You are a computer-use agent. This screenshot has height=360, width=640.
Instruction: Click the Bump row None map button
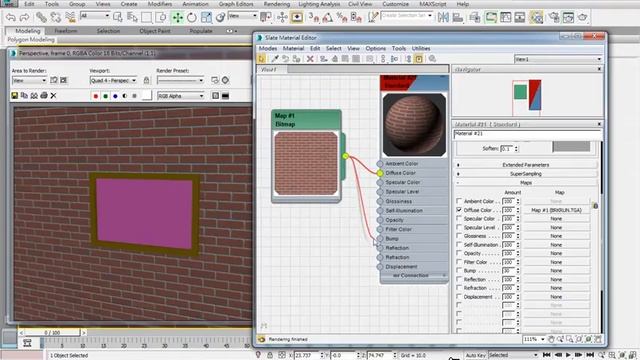click(x=556, y=271)
